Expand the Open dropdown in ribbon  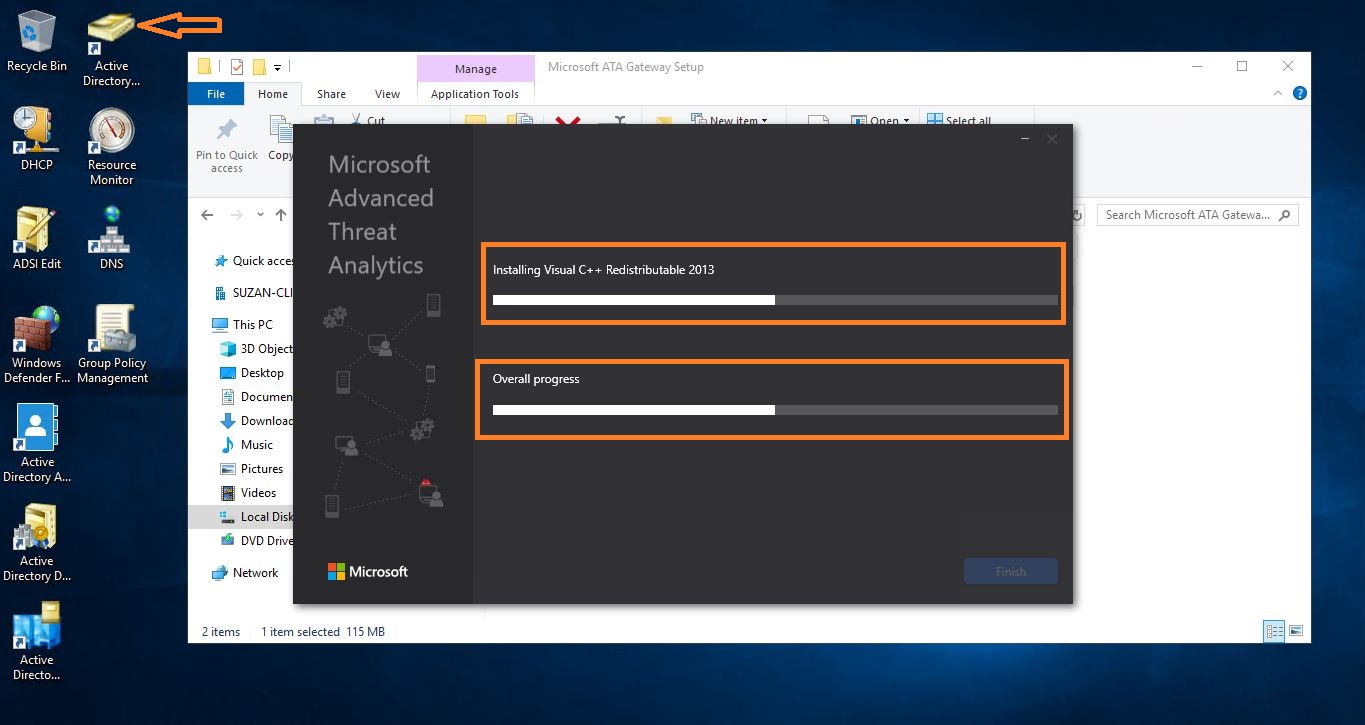tap(881, 120)
